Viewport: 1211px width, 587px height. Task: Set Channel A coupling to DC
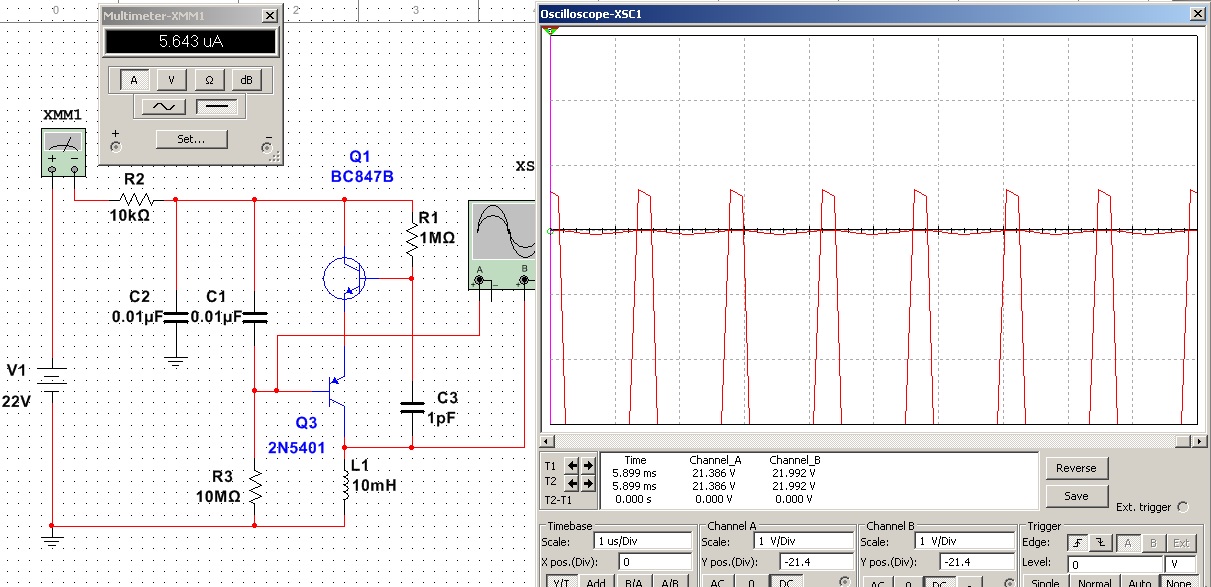(786, 582)
